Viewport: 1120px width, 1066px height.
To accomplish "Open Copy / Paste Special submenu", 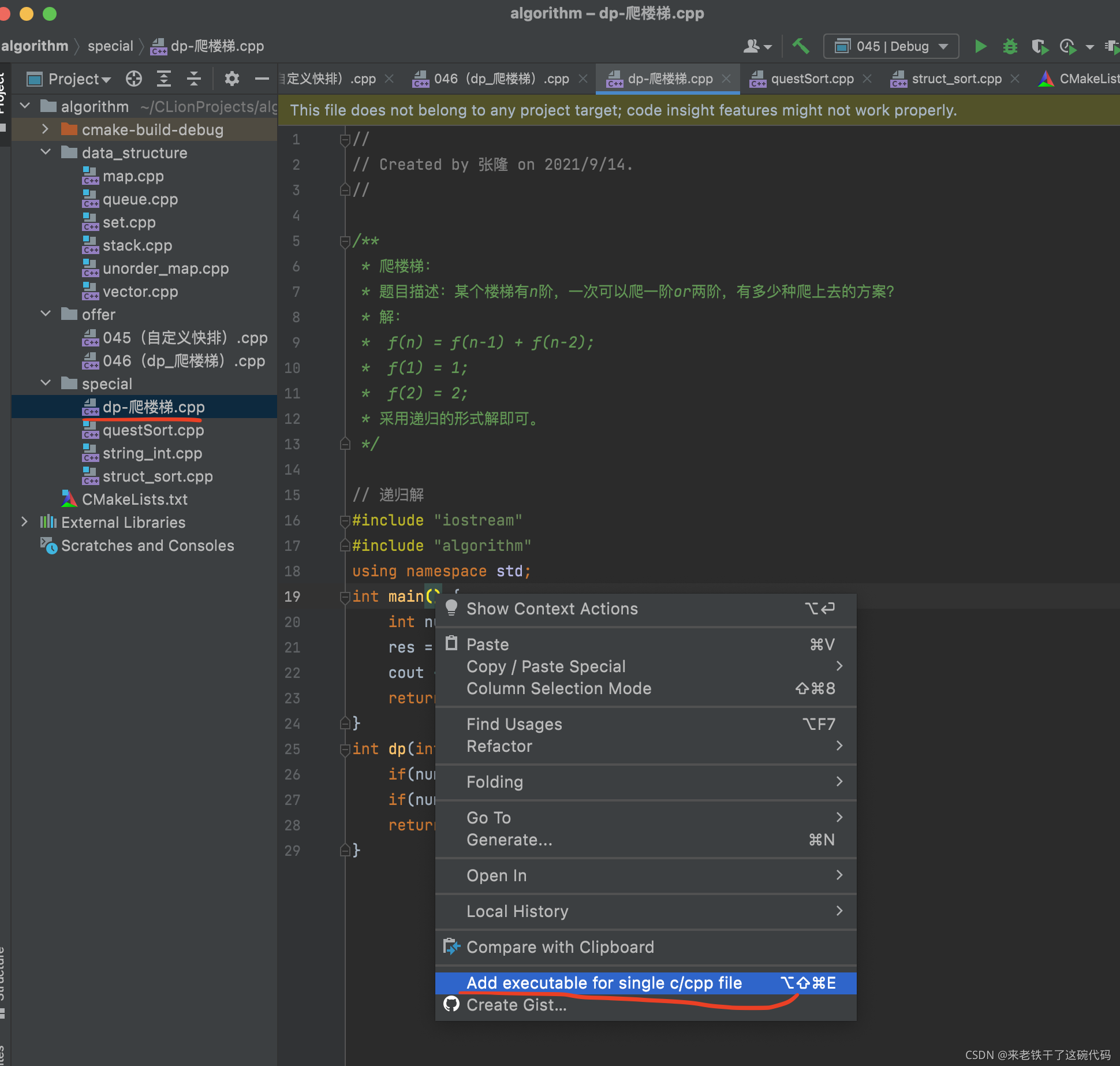I will pyautogui.click(x=645, y=666).
